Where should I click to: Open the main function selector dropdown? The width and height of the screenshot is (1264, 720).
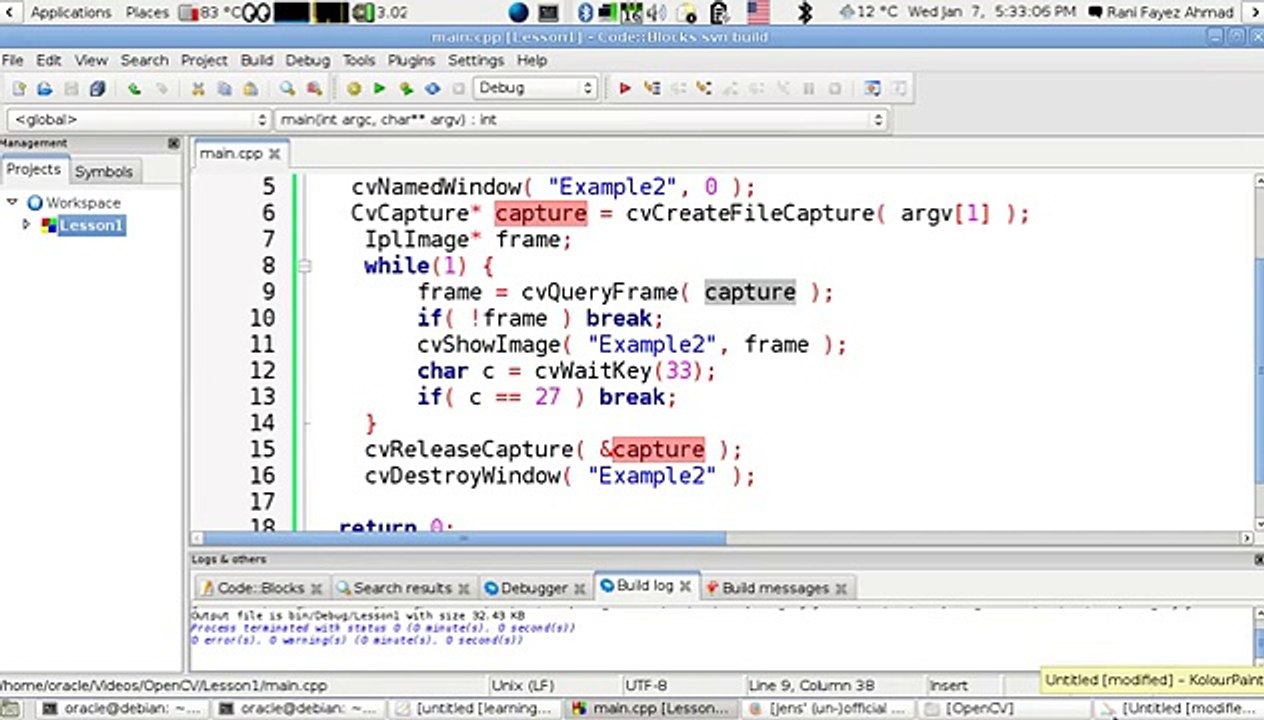(x=581, y=119)
